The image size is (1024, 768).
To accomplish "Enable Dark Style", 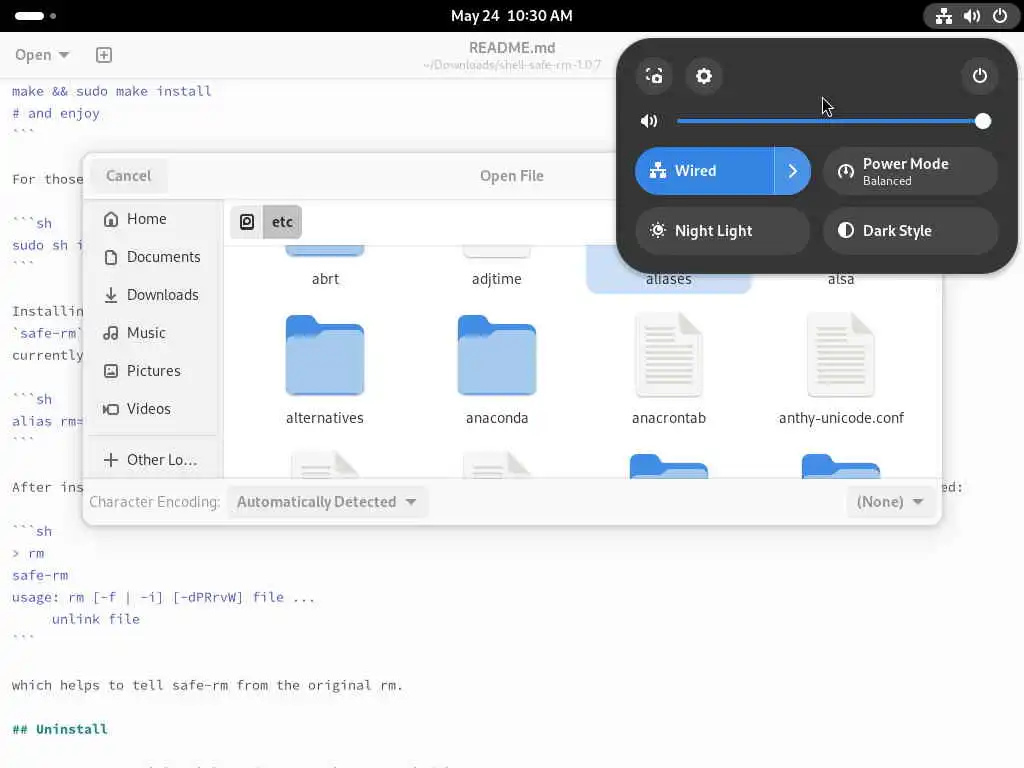I will pyautogui.click(x=910, y=231).
